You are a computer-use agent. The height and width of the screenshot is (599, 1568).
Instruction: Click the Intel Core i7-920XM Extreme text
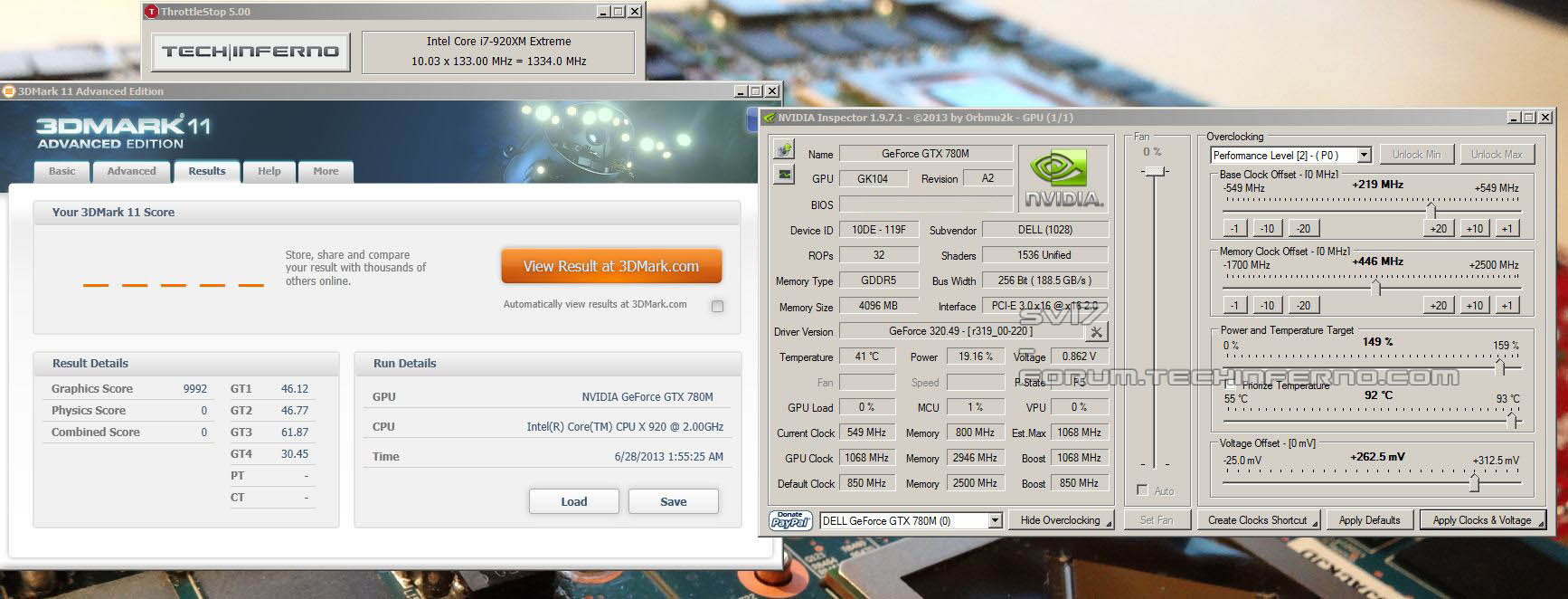click(x=499, y=42)
